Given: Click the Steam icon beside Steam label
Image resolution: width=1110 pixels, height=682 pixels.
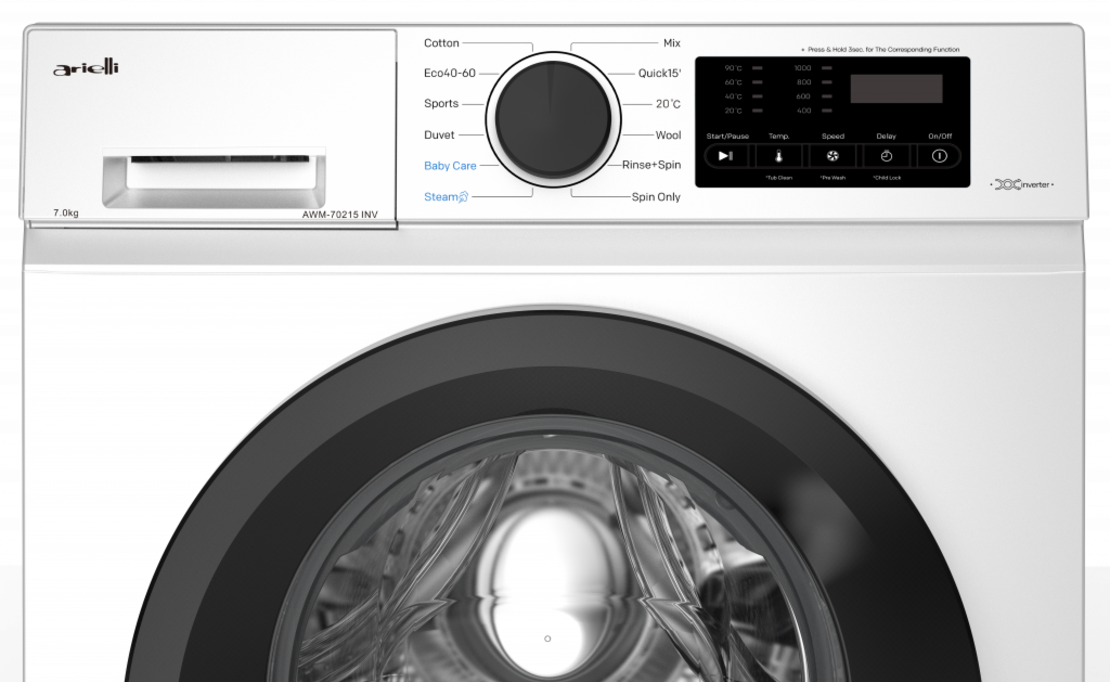Looking at the screenshot, I should pyautogui.click(x=463, y=198).
